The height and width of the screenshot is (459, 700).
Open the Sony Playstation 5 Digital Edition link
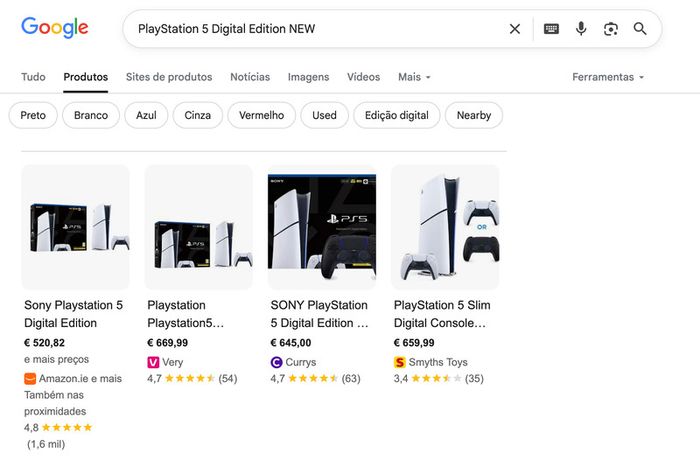73,314
